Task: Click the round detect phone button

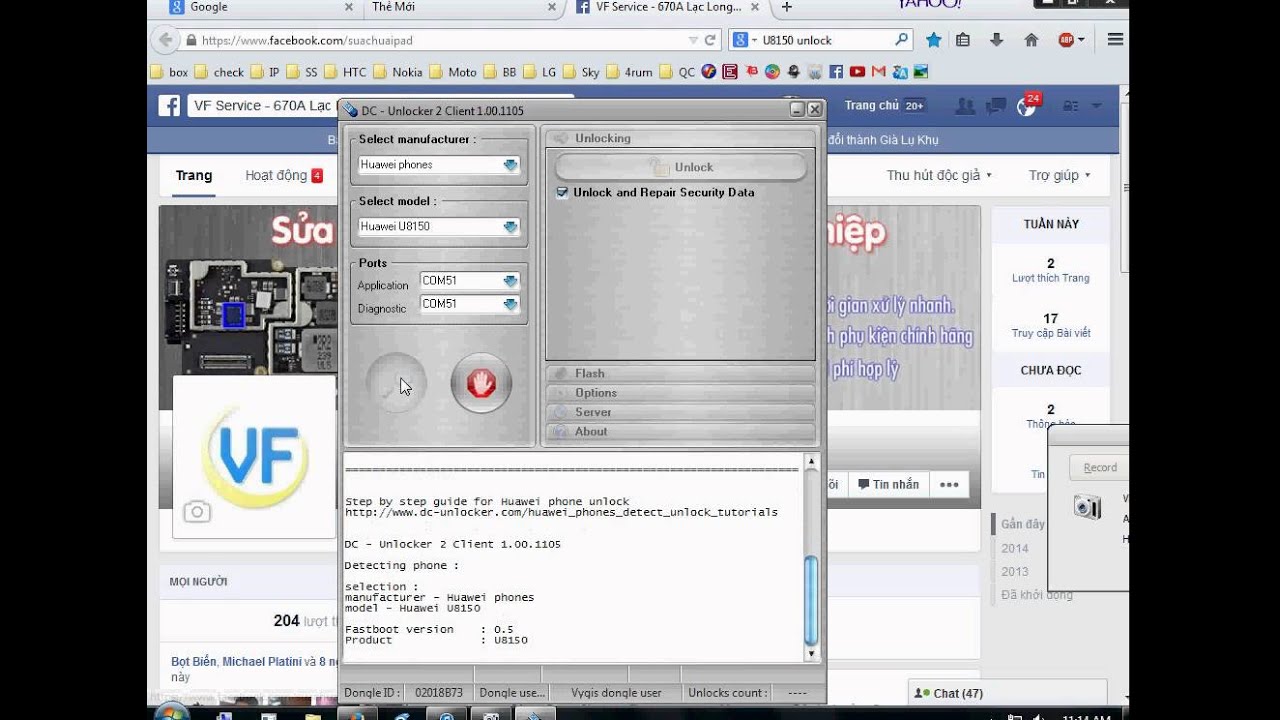Action: tap(396, 383)
